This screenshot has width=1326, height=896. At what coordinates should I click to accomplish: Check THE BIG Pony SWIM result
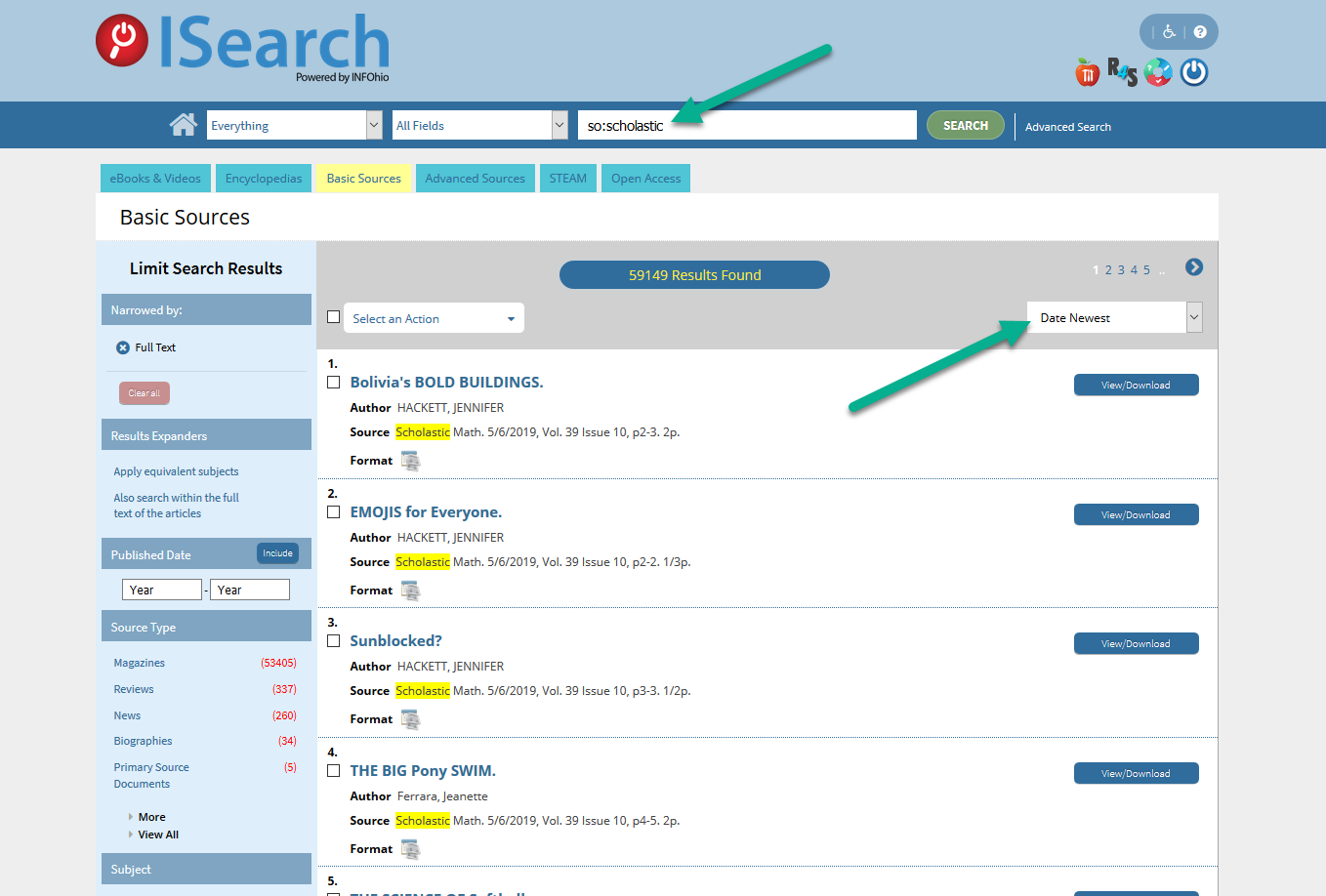tap(334, 771)
